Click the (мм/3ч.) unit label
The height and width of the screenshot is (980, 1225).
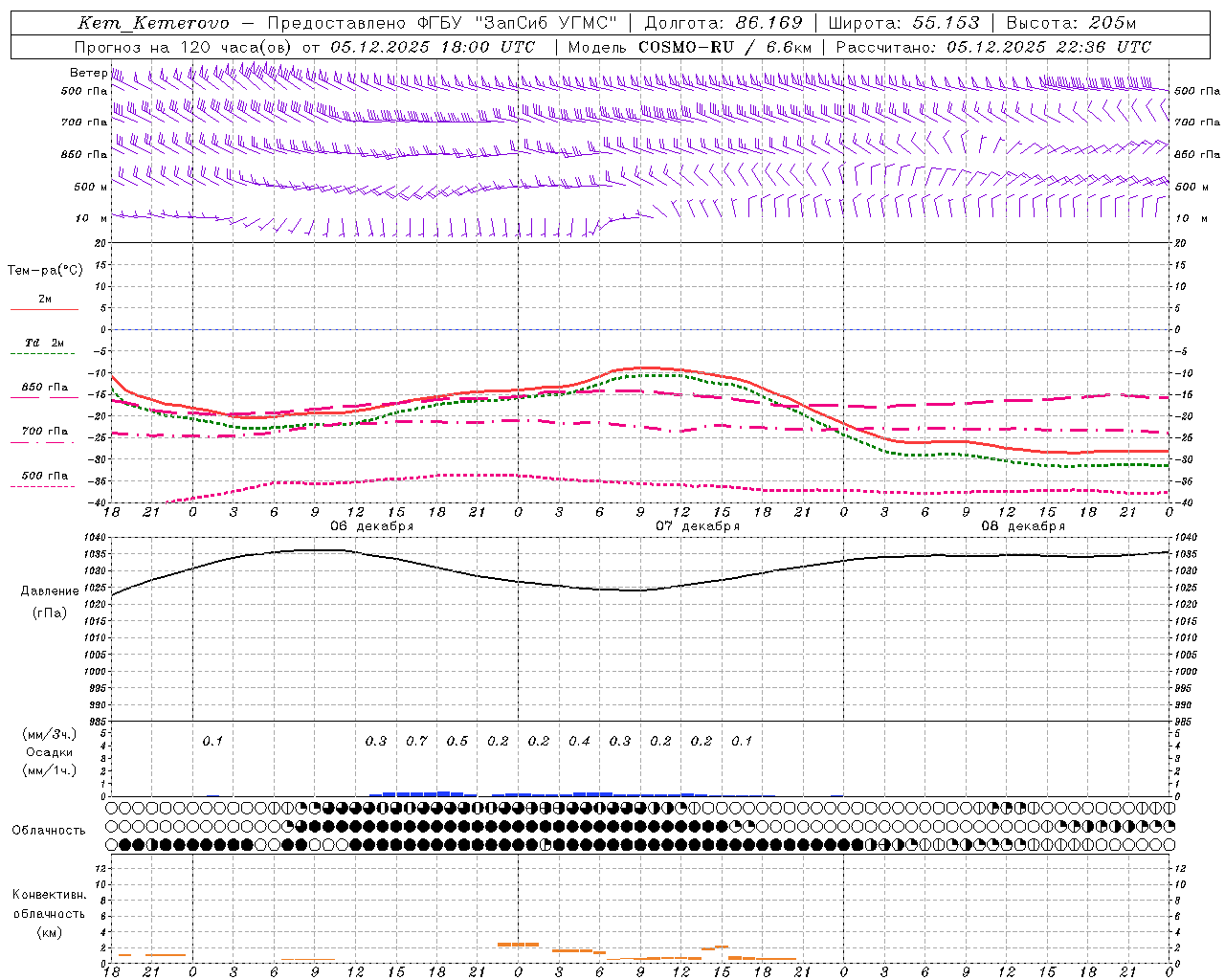(x=50, y=734)
